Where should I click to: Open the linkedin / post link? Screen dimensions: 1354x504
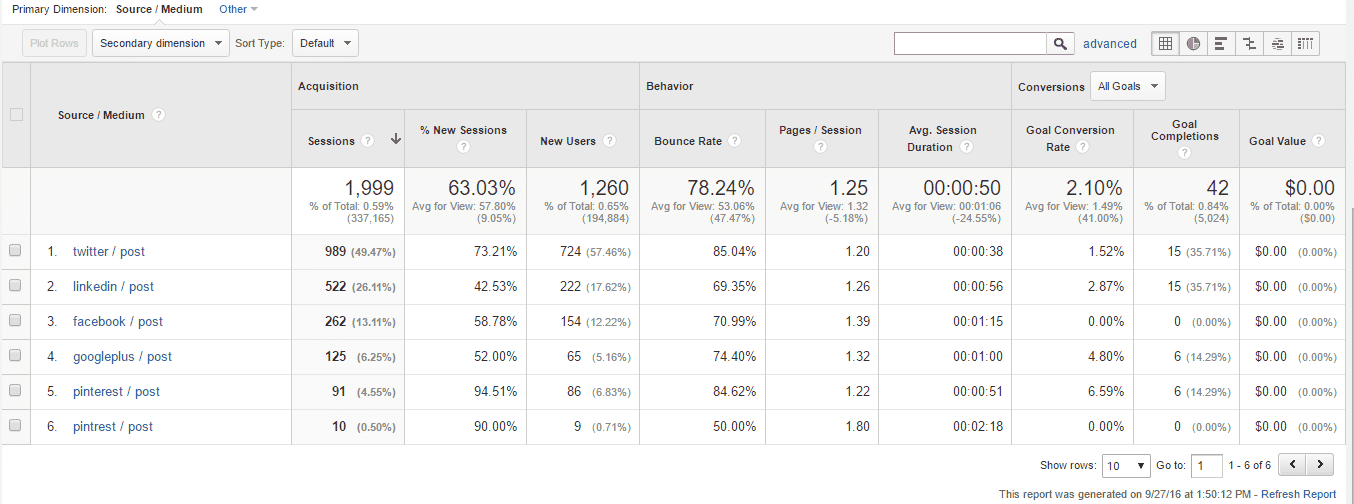(x=113, y=286)
